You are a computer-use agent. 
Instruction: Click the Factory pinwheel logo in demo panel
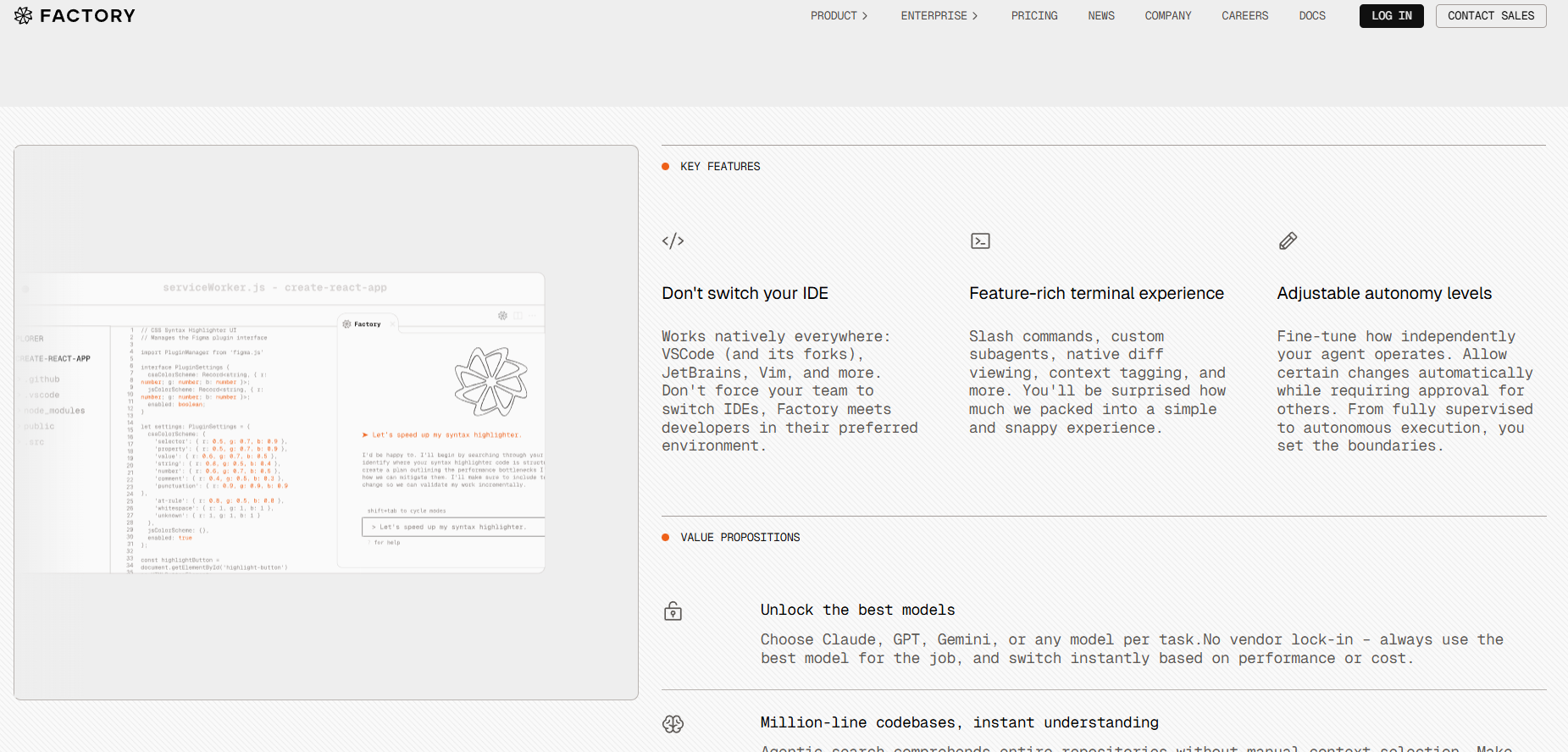tap(490, 381)
